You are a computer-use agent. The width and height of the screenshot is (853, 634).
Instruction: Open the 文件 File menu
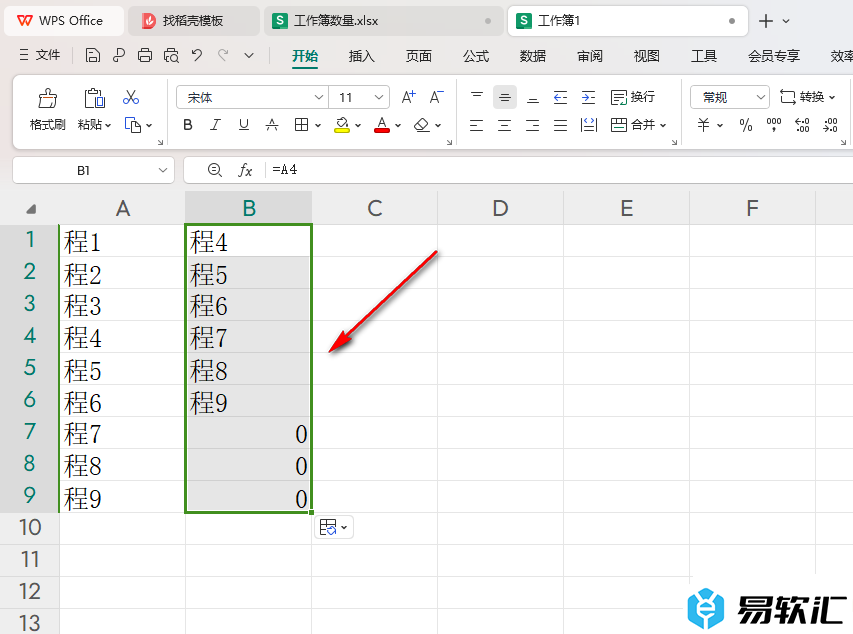click(x=40, y=55)
